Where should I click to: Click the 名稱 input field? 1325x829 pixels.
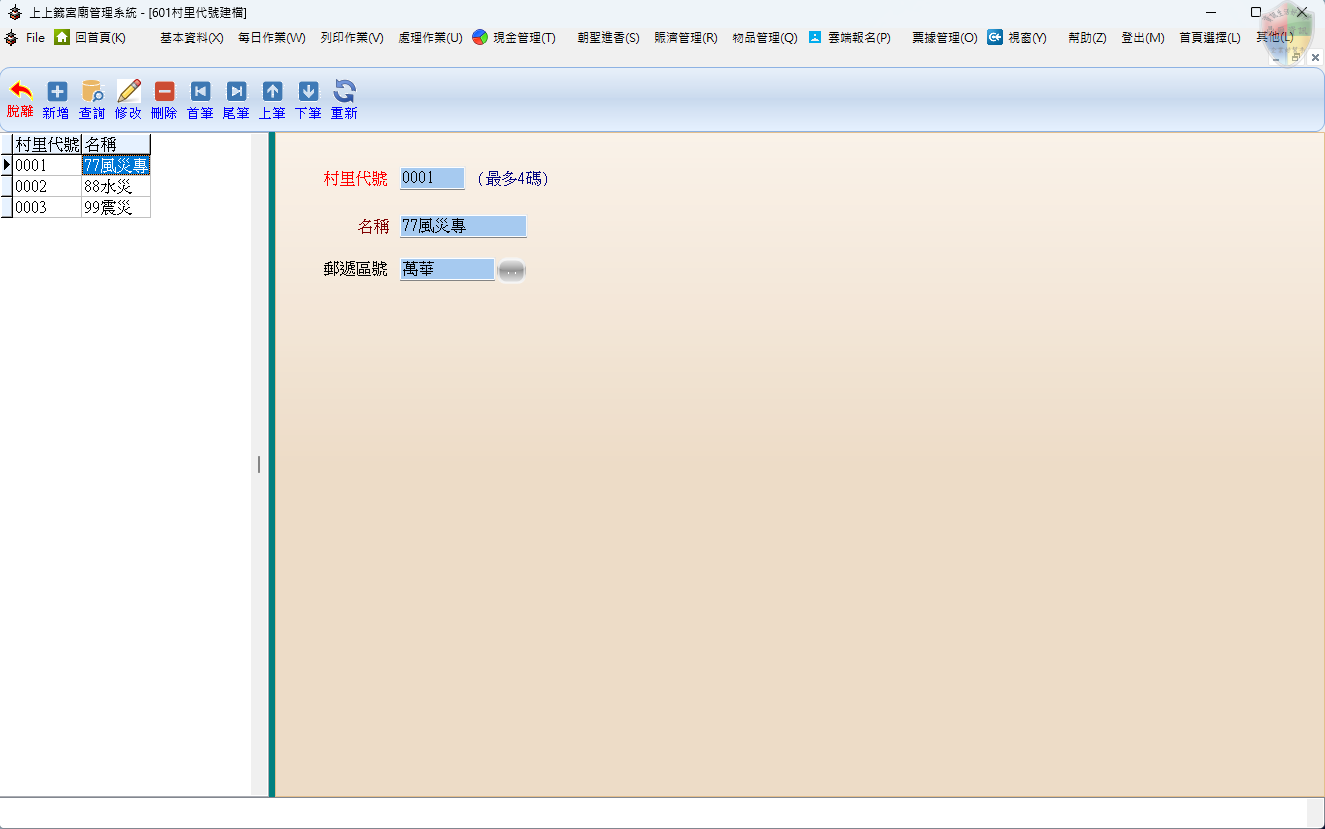pos(462,227)
